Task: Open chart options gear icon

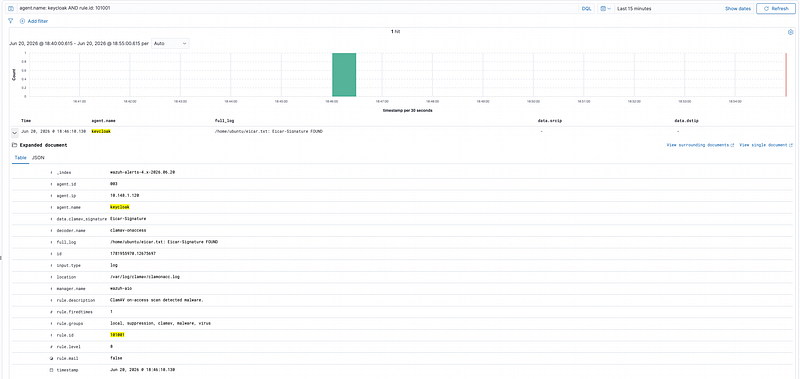Action: point(790,32)
